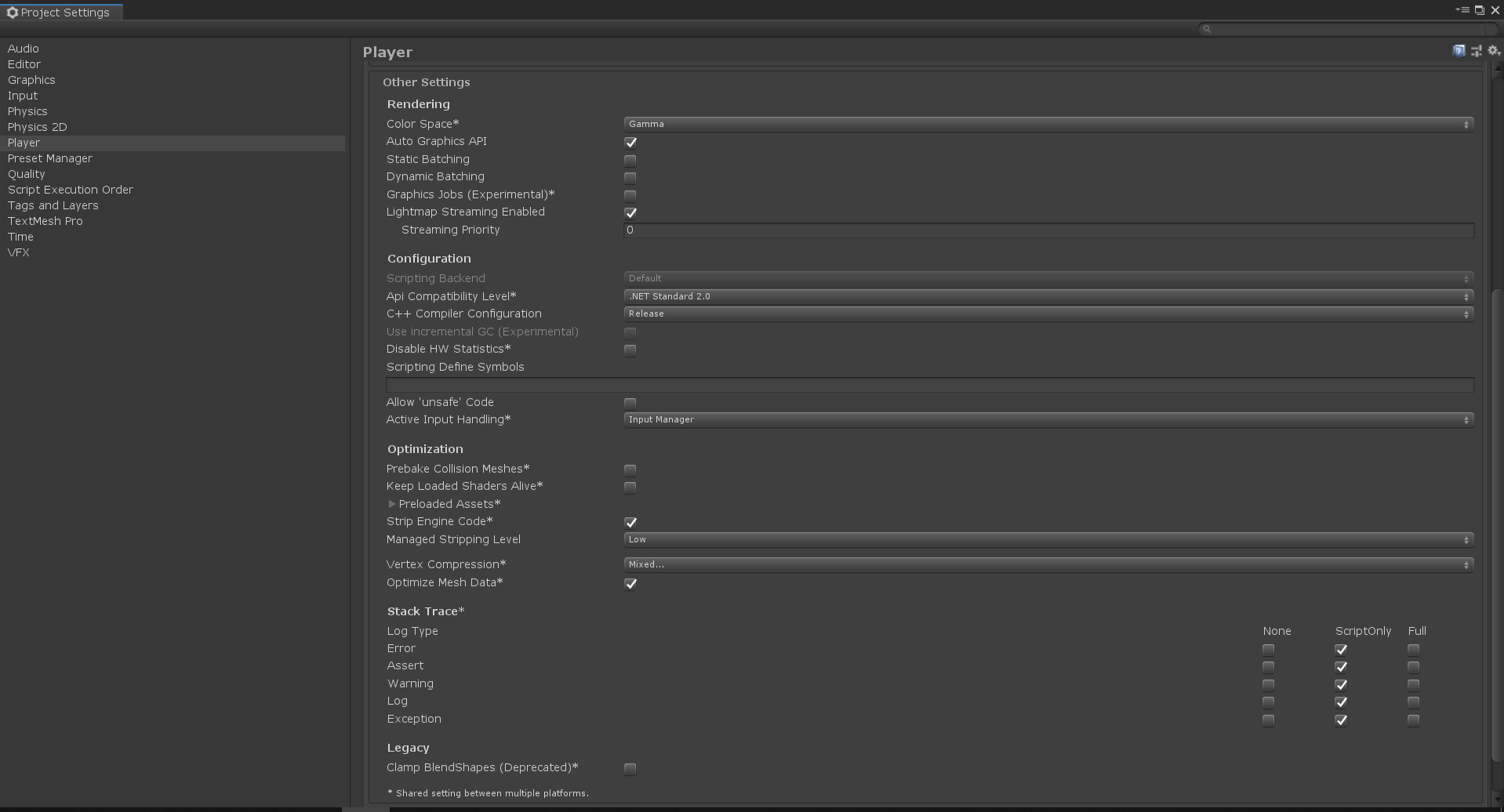Expand the Preloaded Assets foldout
This screenshot has height=812, width=1504.
point(392,504)
